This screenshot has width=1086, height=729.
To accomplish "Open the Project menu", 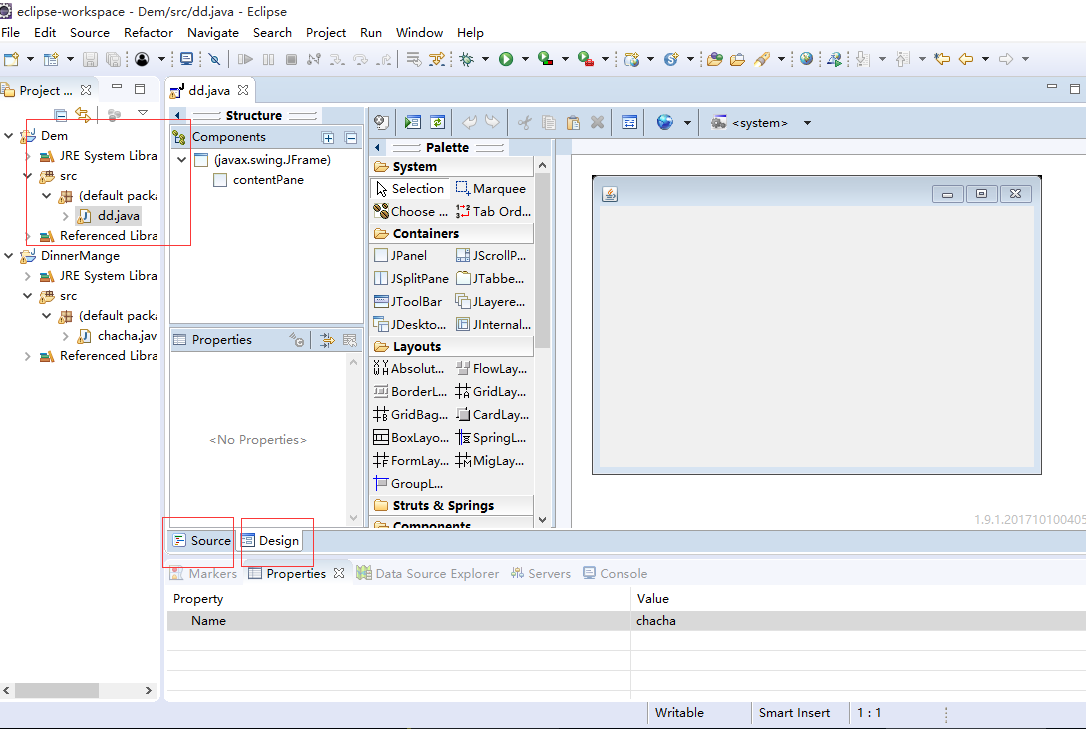I will pos(326,33).
